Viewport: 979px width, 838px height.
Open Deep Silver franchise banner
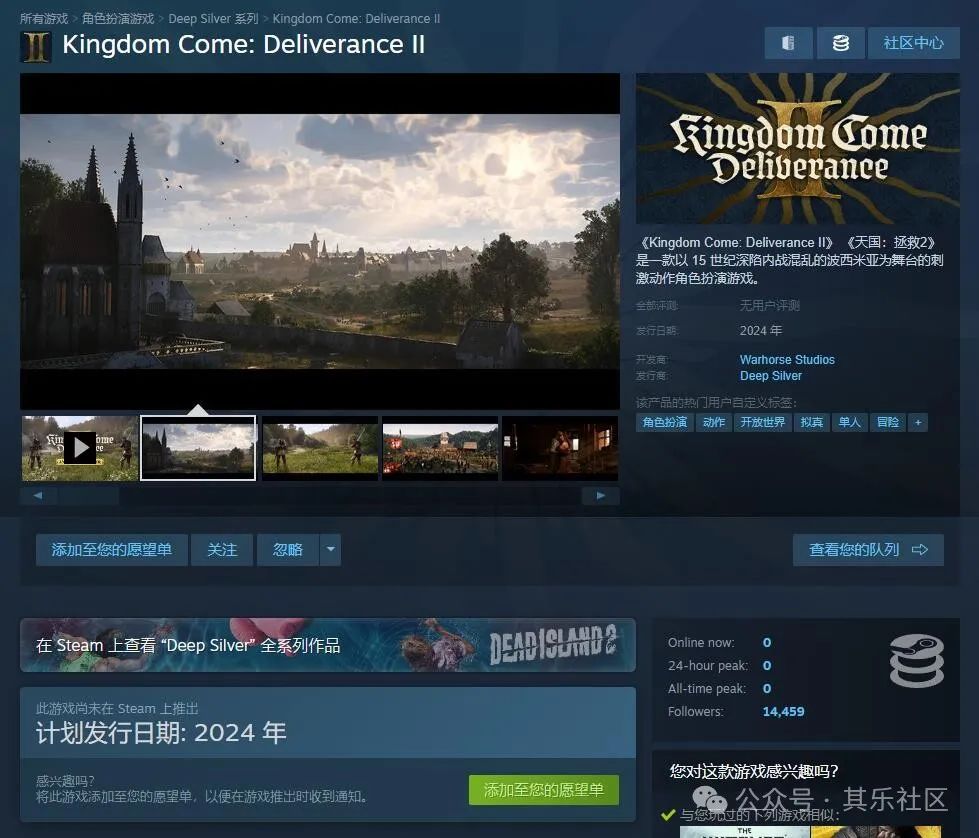point(328,645)
